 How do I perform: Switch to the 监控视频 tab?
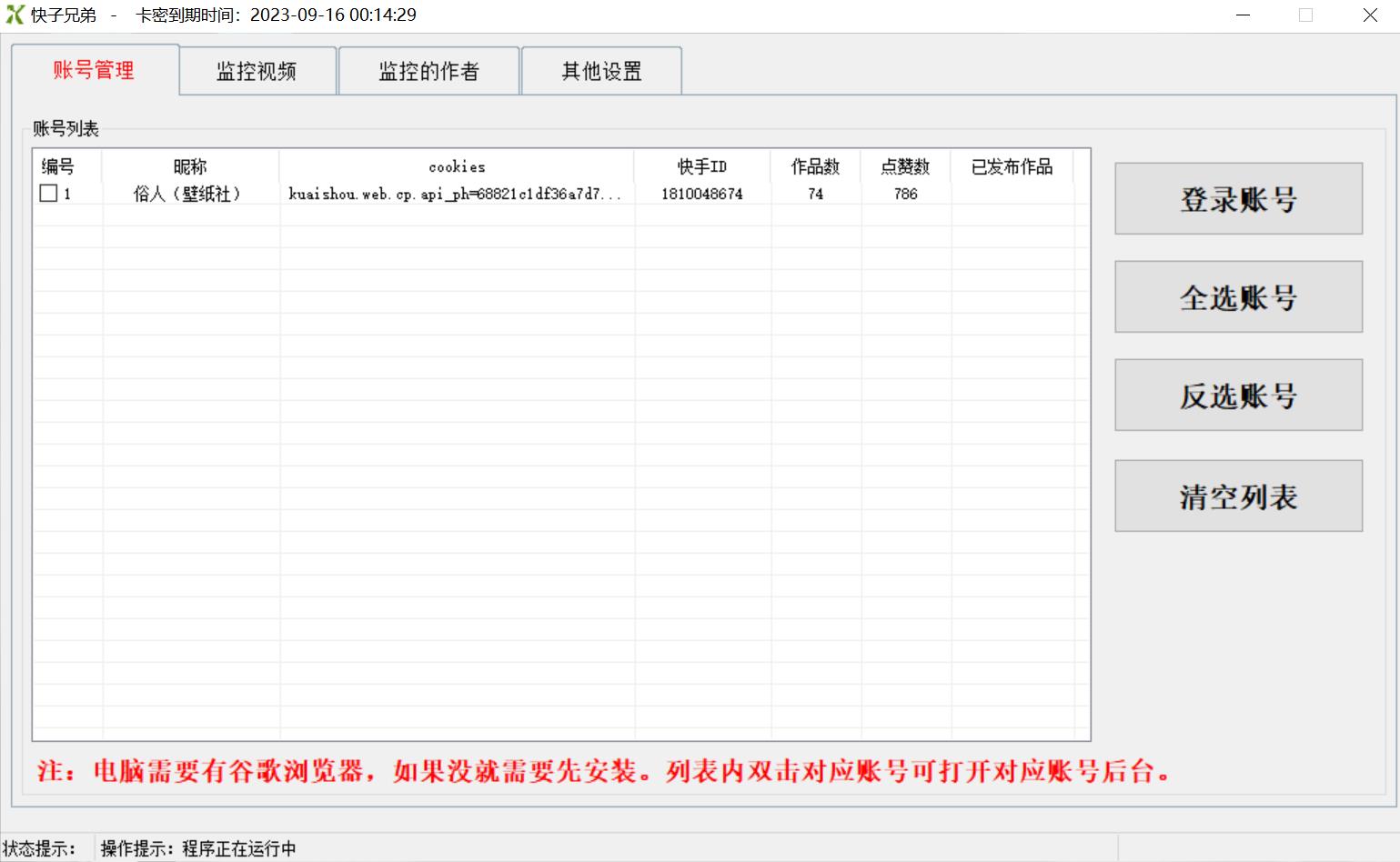coord(257,70)
